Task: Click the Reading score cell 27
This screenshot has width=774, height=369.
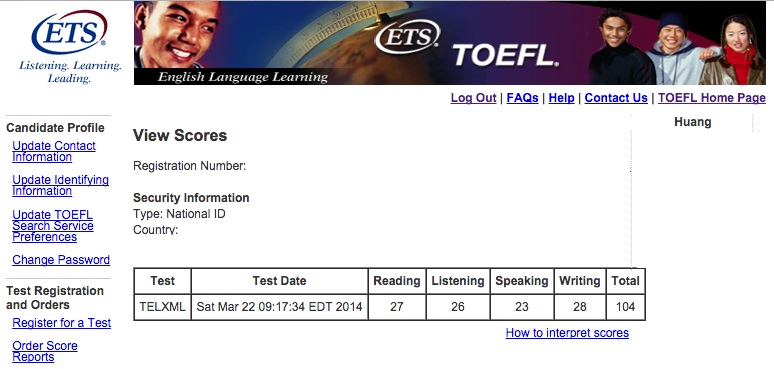Action: (x=396, y=307)
